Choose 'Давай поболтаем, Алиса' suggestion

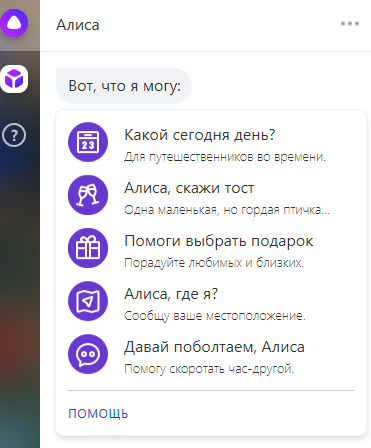point(214,347)
